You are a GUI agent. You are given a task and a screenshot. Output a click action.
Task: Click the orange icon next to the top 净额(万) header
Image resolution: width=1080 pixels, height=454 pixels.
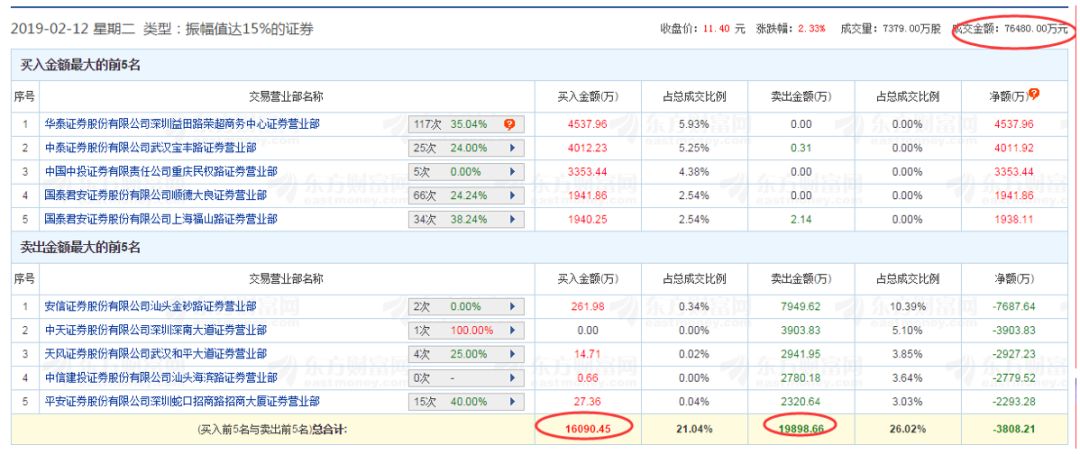1034,95
